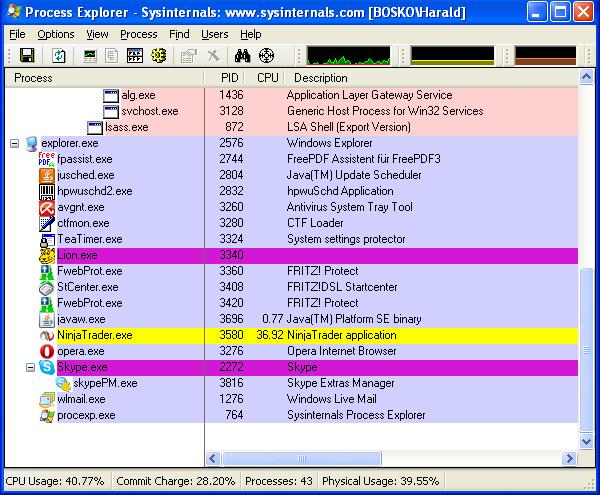
Task: Click the Avira avgnt.exe icon
Action: tap(47, 208)
